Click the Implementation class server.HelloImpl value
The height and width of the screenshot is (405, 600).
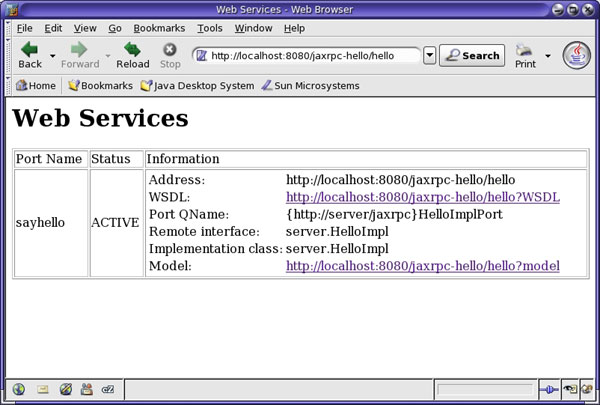[x=337, y=249]
